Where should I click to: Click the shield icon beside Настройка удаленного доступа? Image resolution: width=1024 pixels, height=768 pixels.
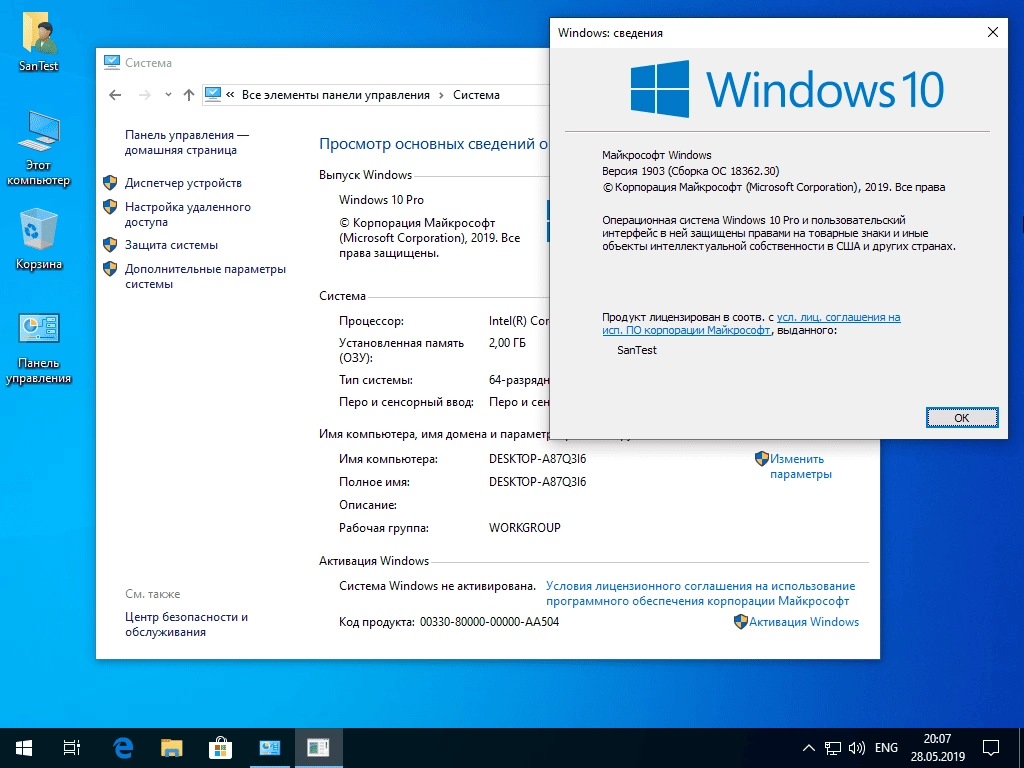[x=110, y=207]
